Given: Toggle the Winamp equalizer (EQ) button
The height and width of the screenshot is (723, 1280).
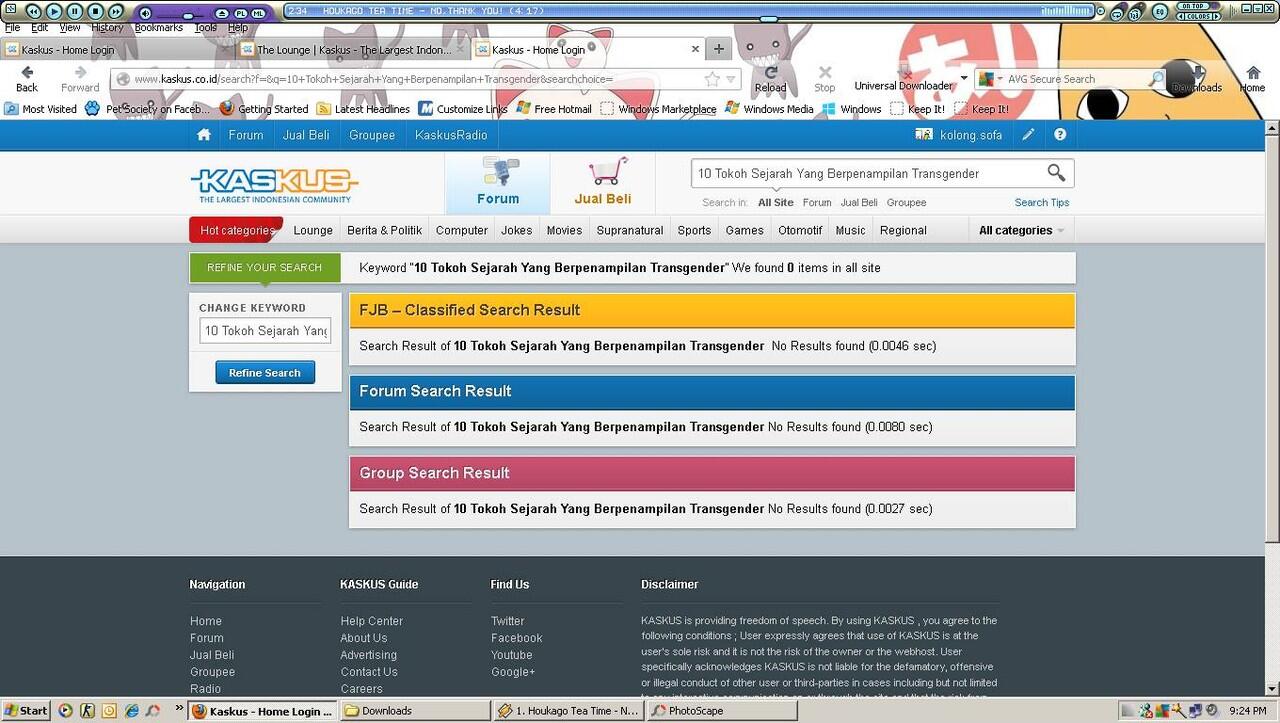Looking at the screenshot, I should tap(1160, 12).
